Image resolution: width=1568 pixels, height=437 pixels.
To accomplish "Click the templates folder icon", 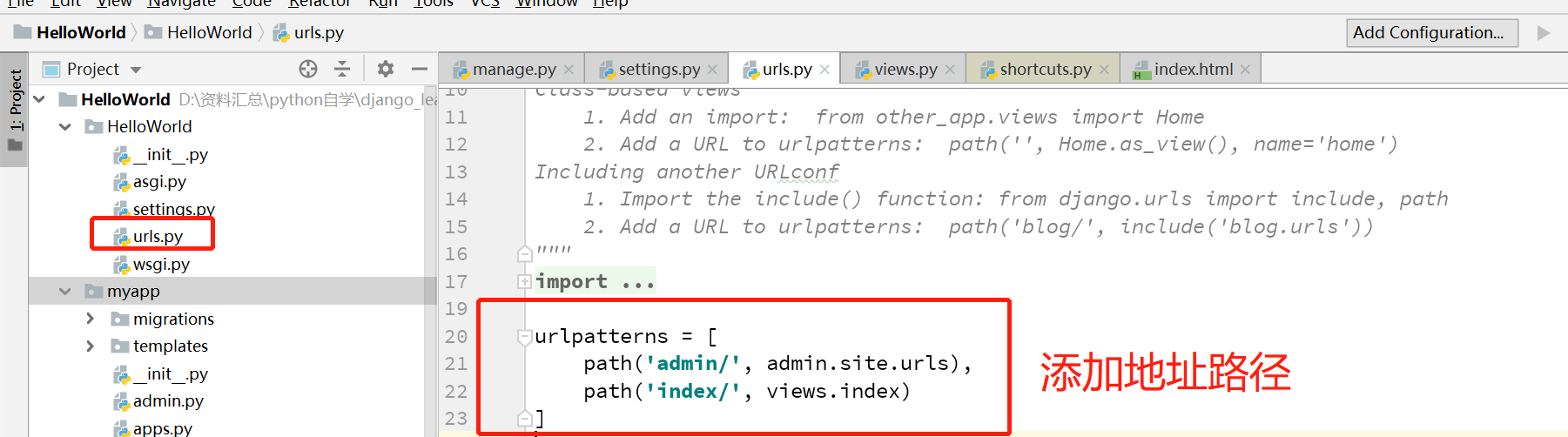I will (119, 346).
